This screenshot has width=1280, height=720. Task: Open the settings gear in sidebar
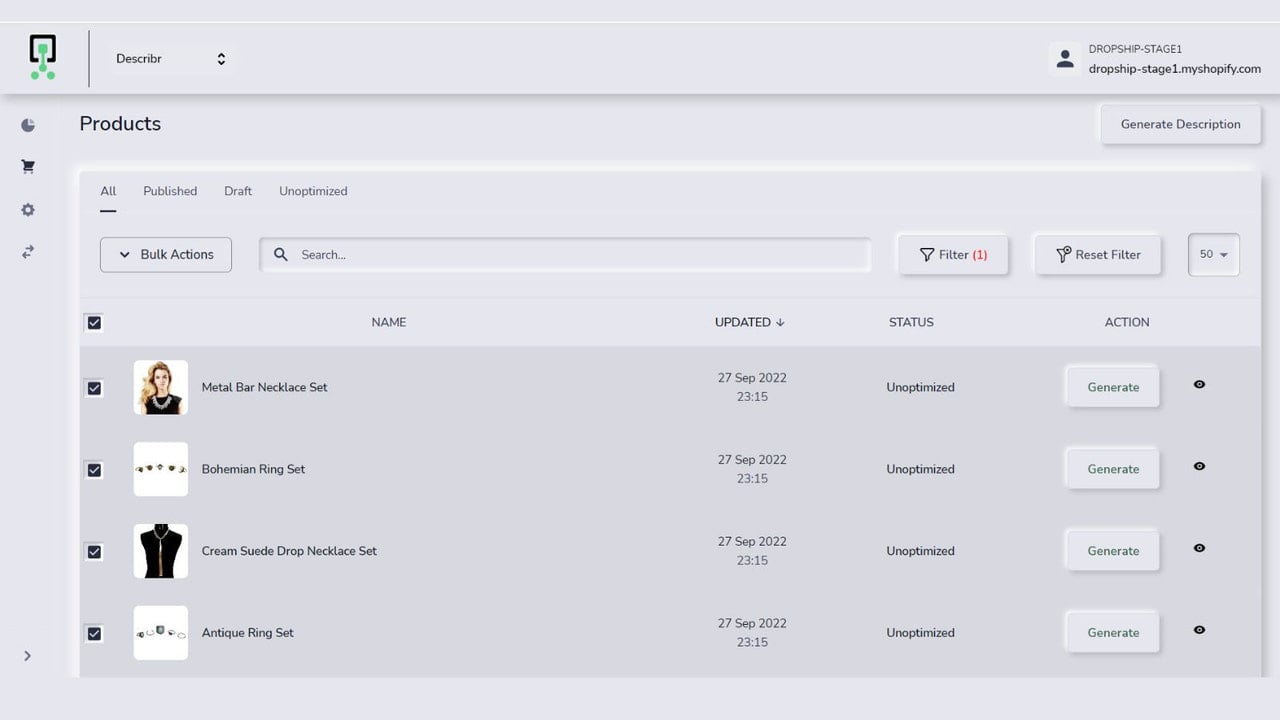click(28, 210)
